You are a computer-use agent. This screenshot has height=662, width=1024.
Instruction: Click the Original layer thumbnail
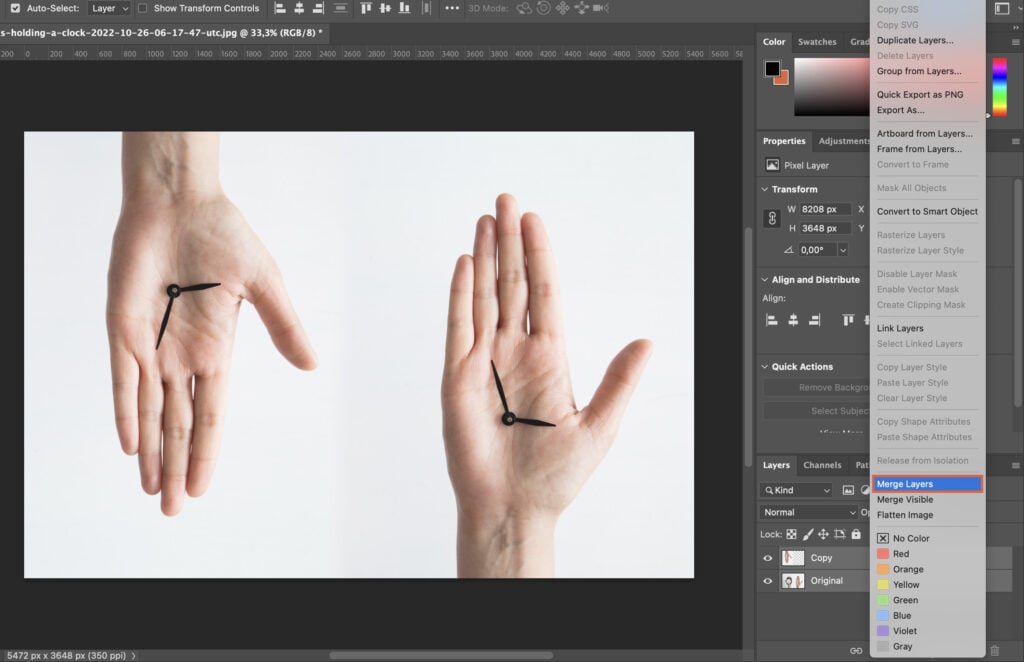coord(794,580)
